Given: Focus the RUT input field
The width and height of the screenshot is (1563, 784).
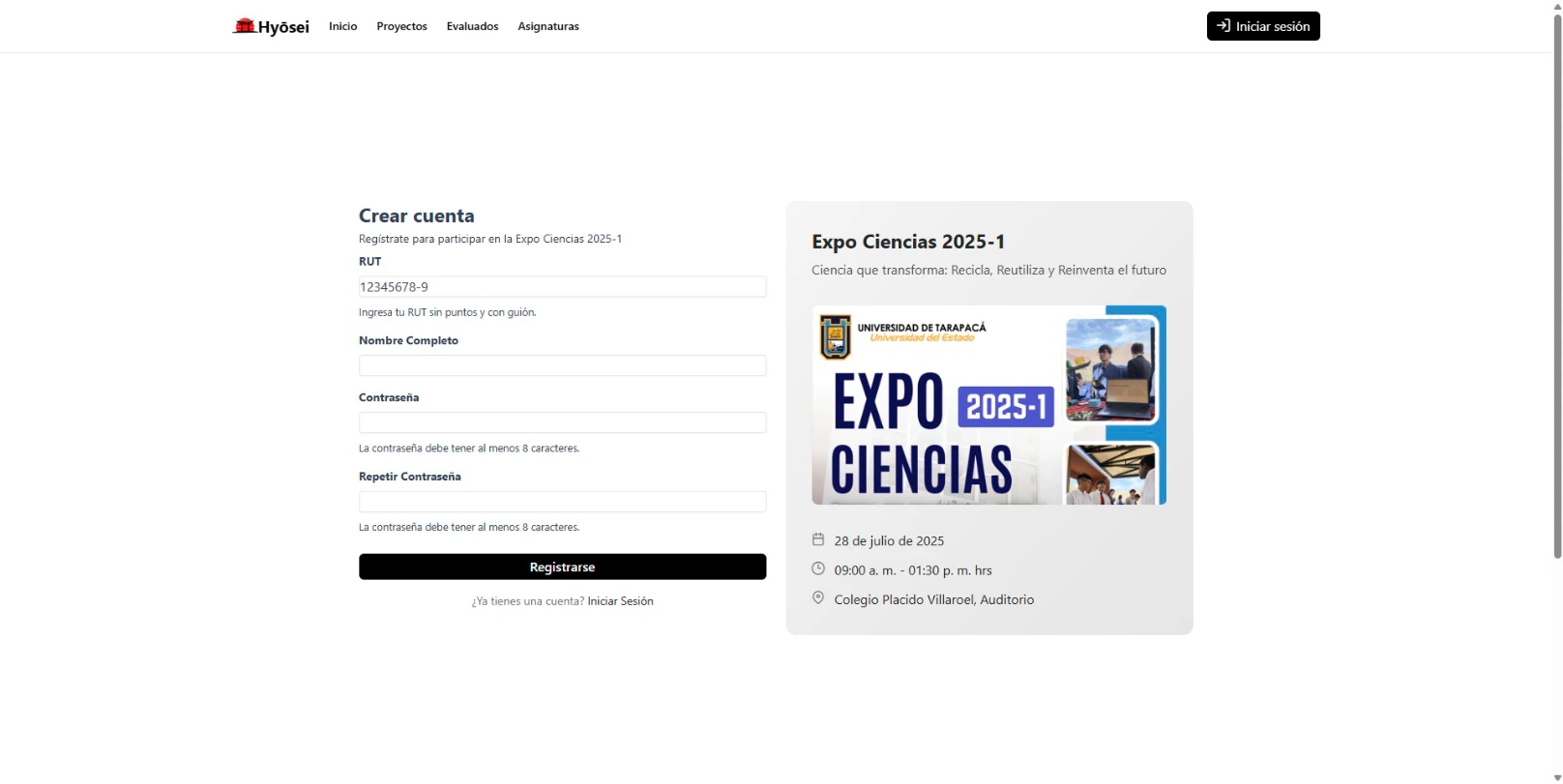Looking at the screenshot, I should click(562, 287).
